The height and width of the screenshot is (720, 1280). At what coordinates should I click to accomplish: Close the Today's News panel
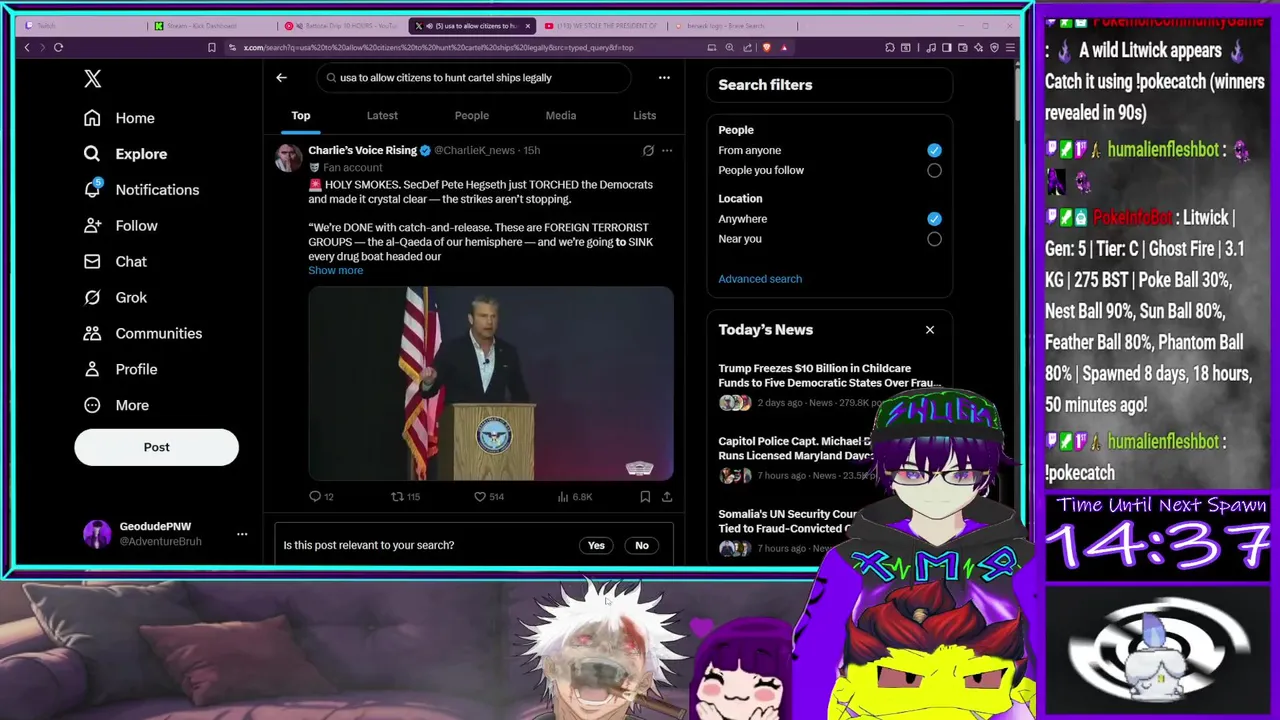pyautogui.click(x=930, y=330)
